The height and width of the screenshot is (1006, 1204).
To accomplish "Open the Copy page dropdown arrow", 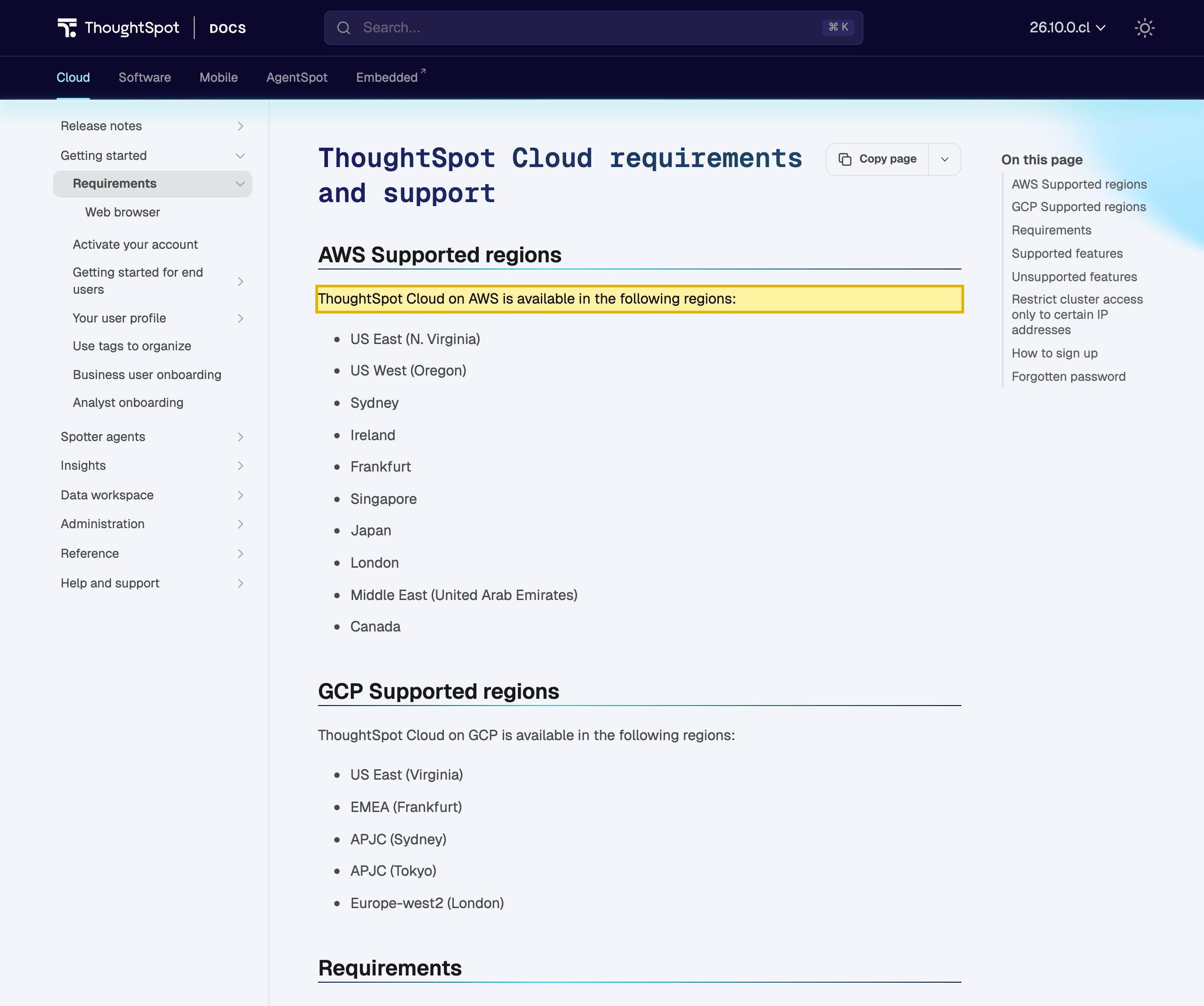I will (x=945, y=159).
